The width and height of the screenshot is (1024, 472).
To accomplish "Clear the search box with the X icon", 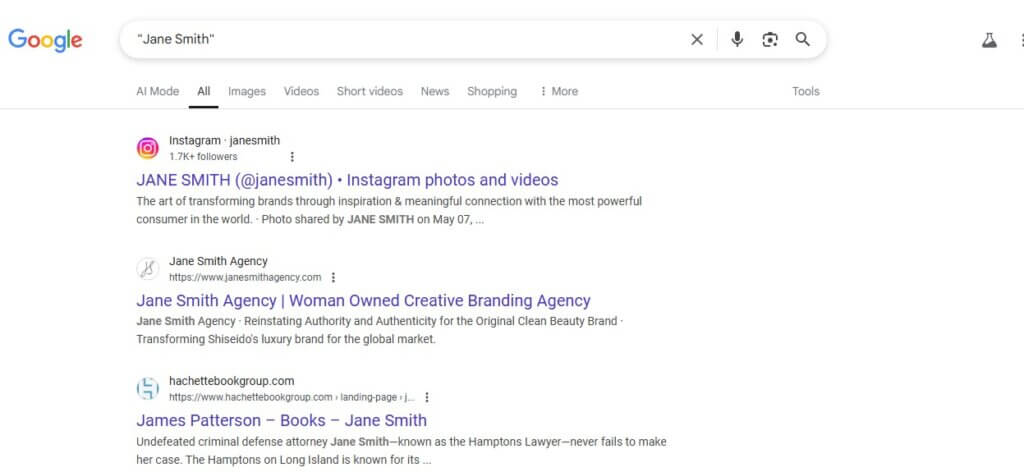I will point(697,40).
